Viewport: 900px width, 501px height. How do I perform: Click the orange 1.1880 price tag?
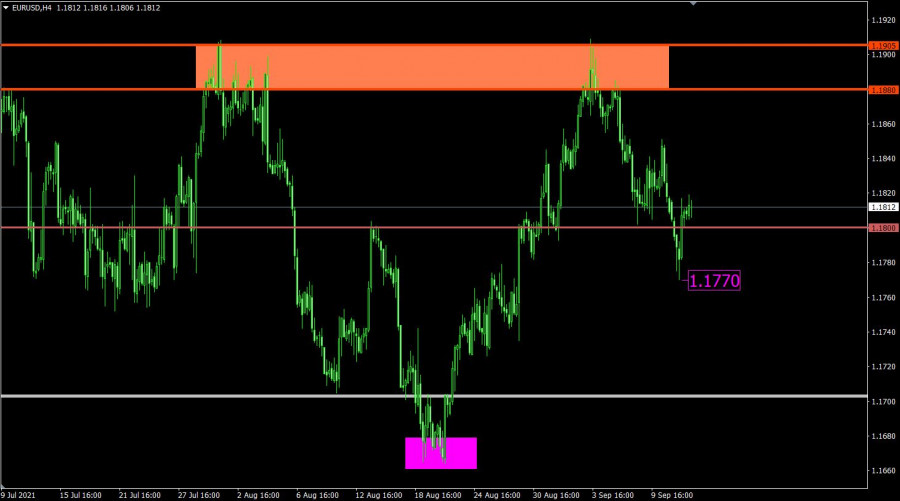[x=883, y=90]
